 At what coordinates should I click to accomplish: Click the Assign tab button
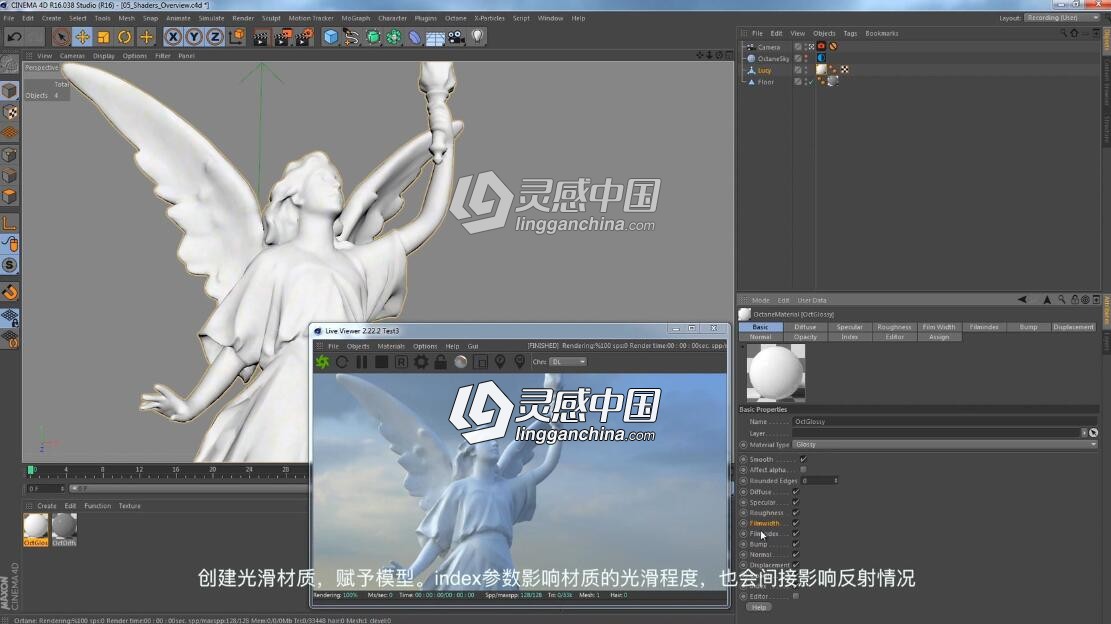tap(939, 337)
